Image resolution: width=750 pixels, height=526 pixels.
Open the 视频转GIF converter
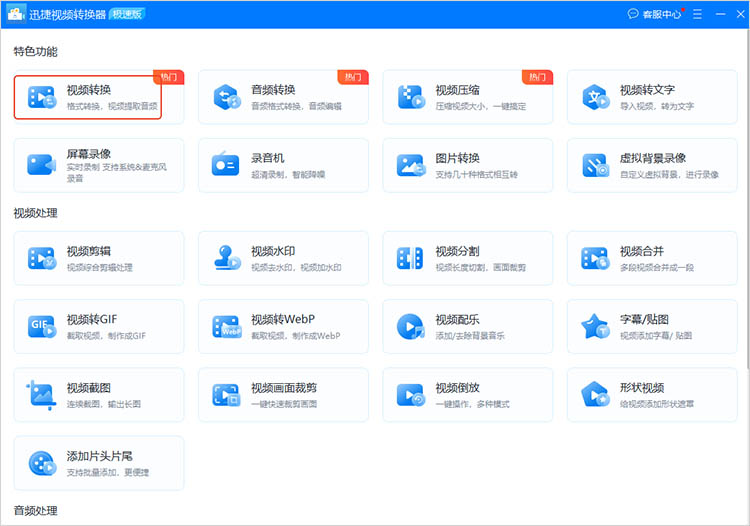[x=98, y=326]
